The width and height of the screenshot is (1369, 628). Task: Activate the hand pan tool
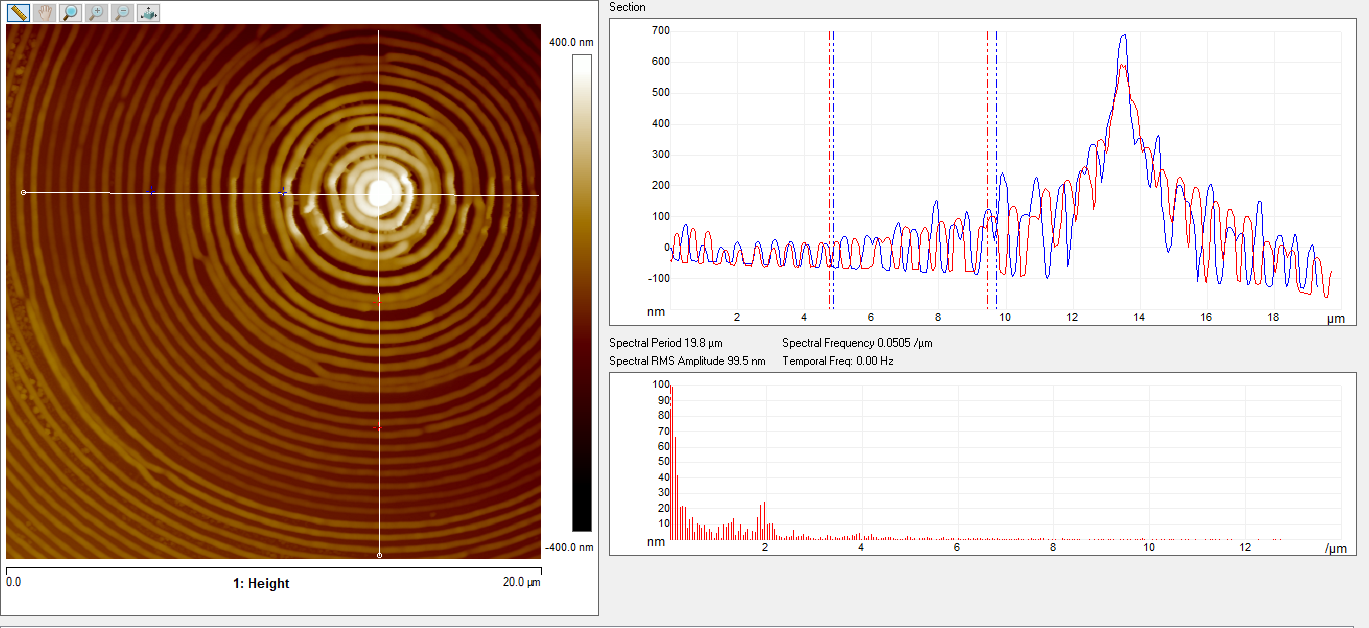(44, 13)
